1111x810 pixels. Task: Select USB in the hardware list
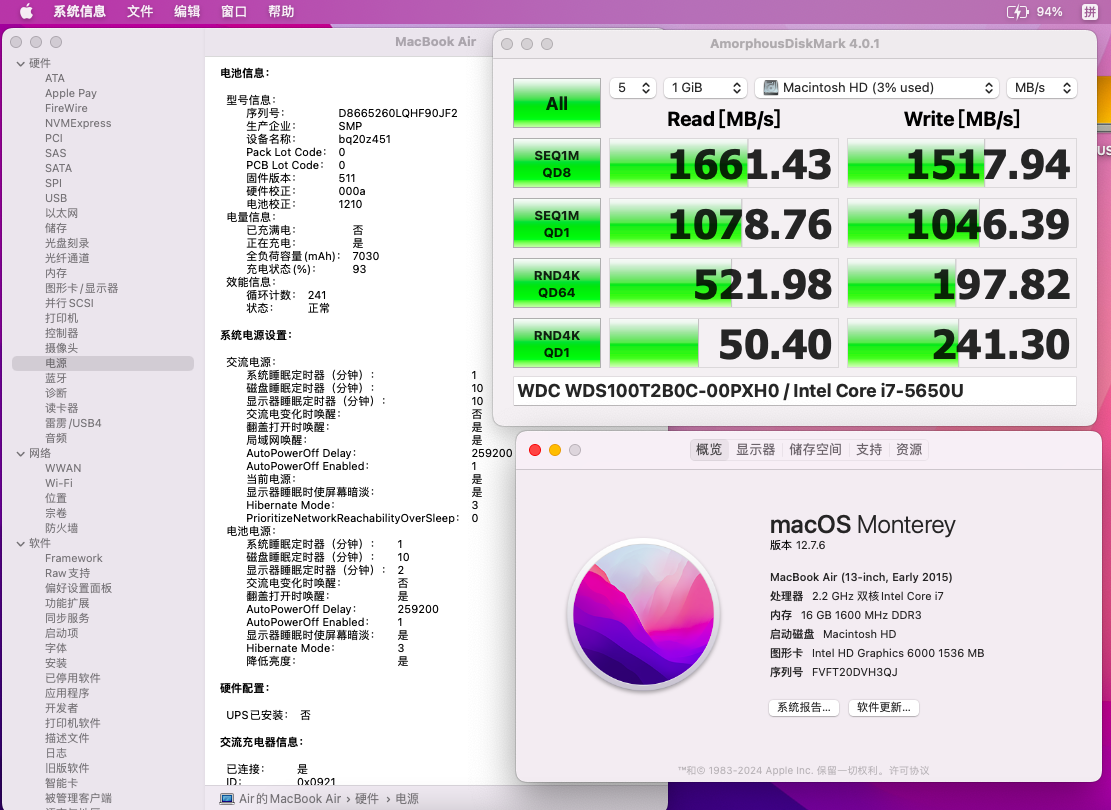tap(56, 198)
